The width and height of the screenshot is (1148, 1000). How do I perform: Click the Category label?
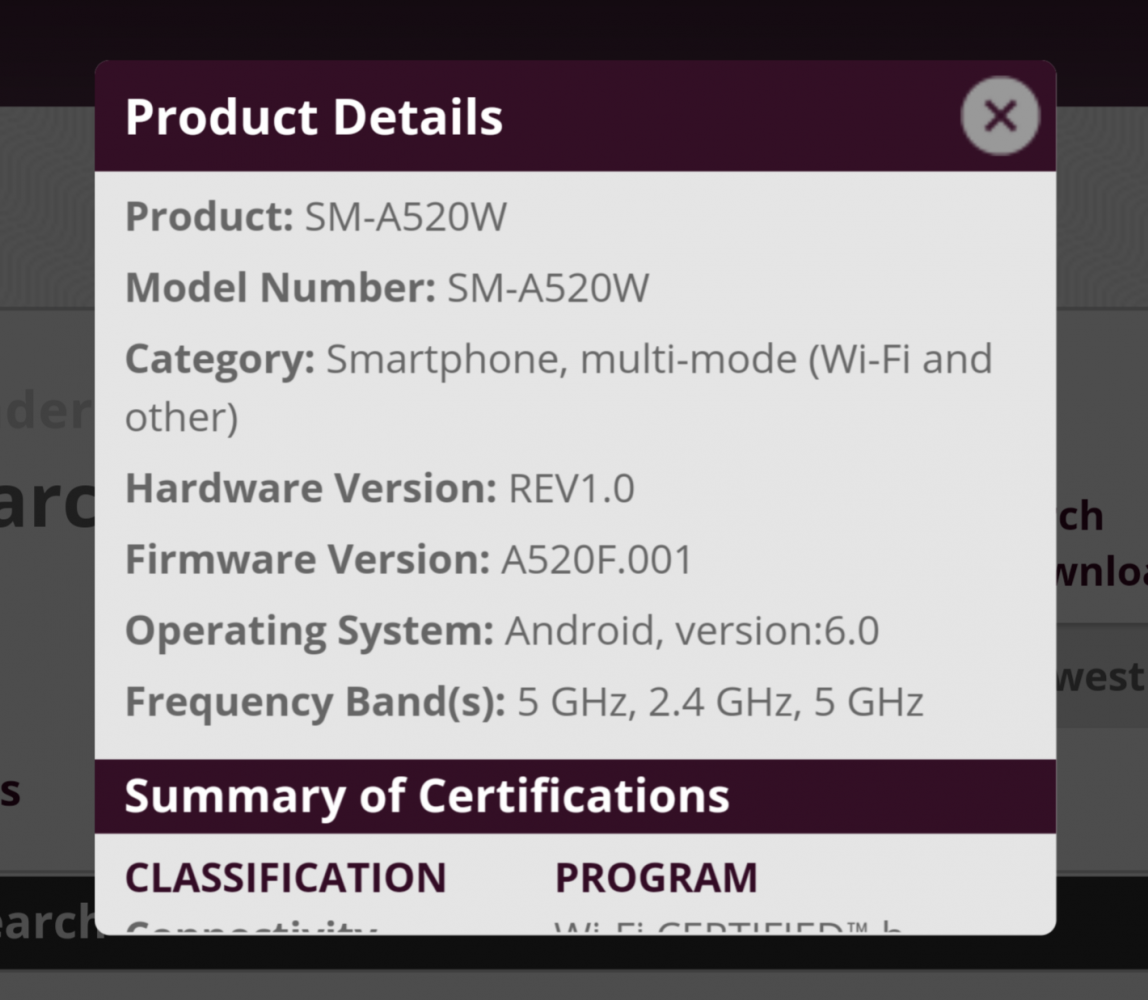point(220,359)
